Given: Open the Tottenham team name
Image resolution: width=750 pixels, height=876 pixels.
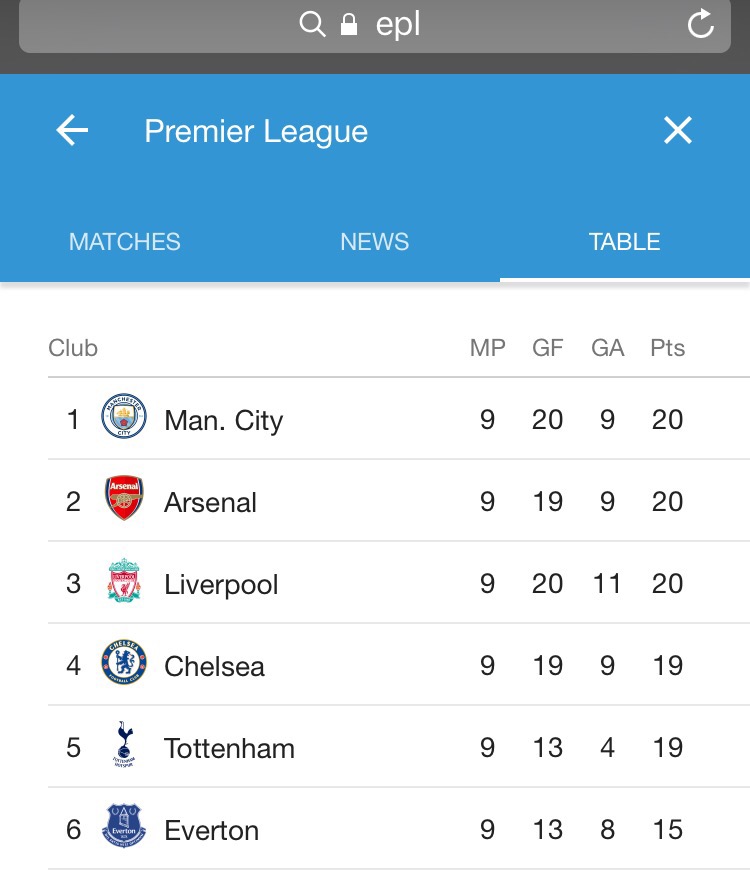Looking at the screenshot, I should [x=229, y=748].
